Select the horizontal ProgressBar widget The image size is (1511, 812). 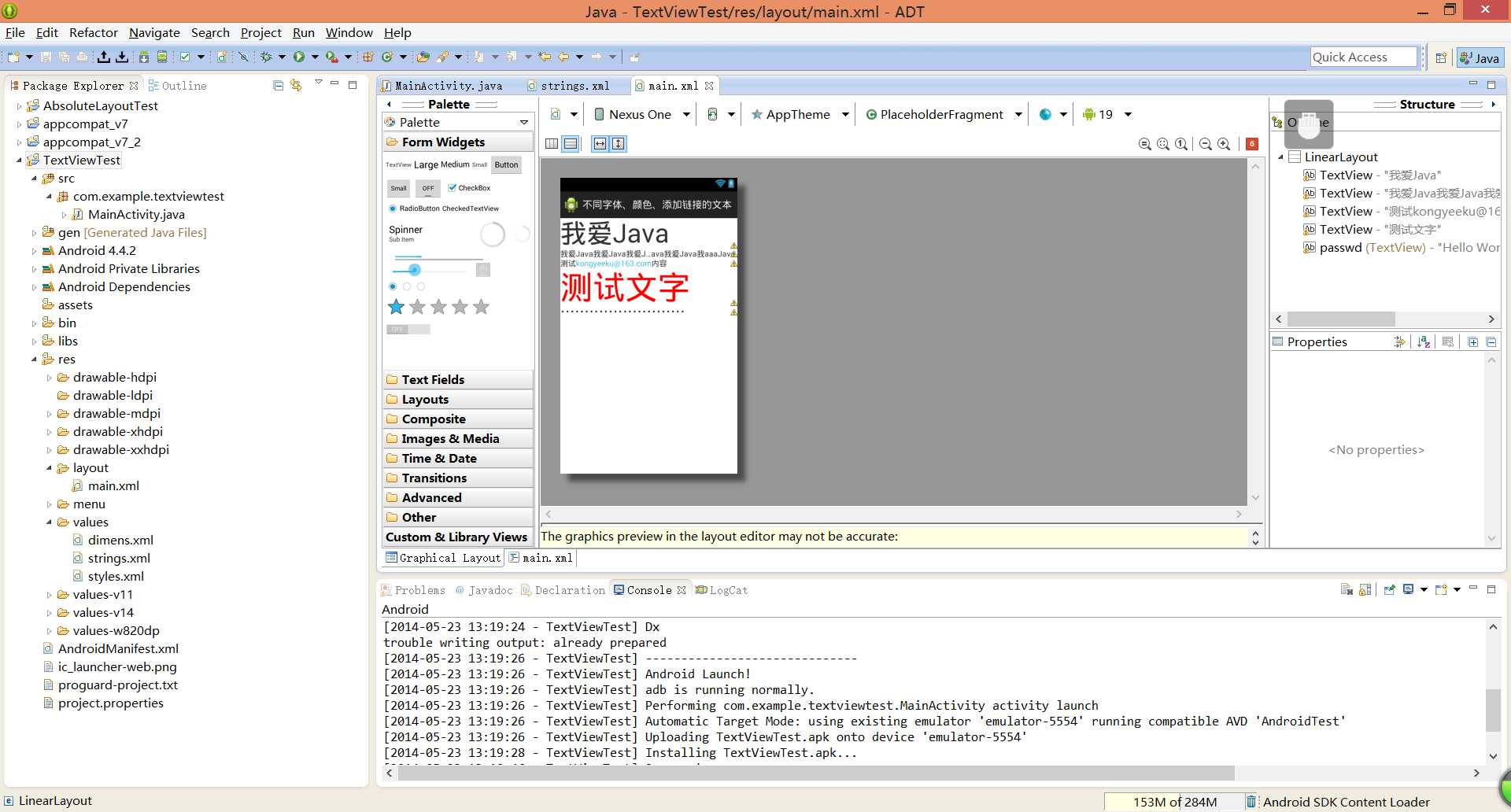tap(438, 257)
